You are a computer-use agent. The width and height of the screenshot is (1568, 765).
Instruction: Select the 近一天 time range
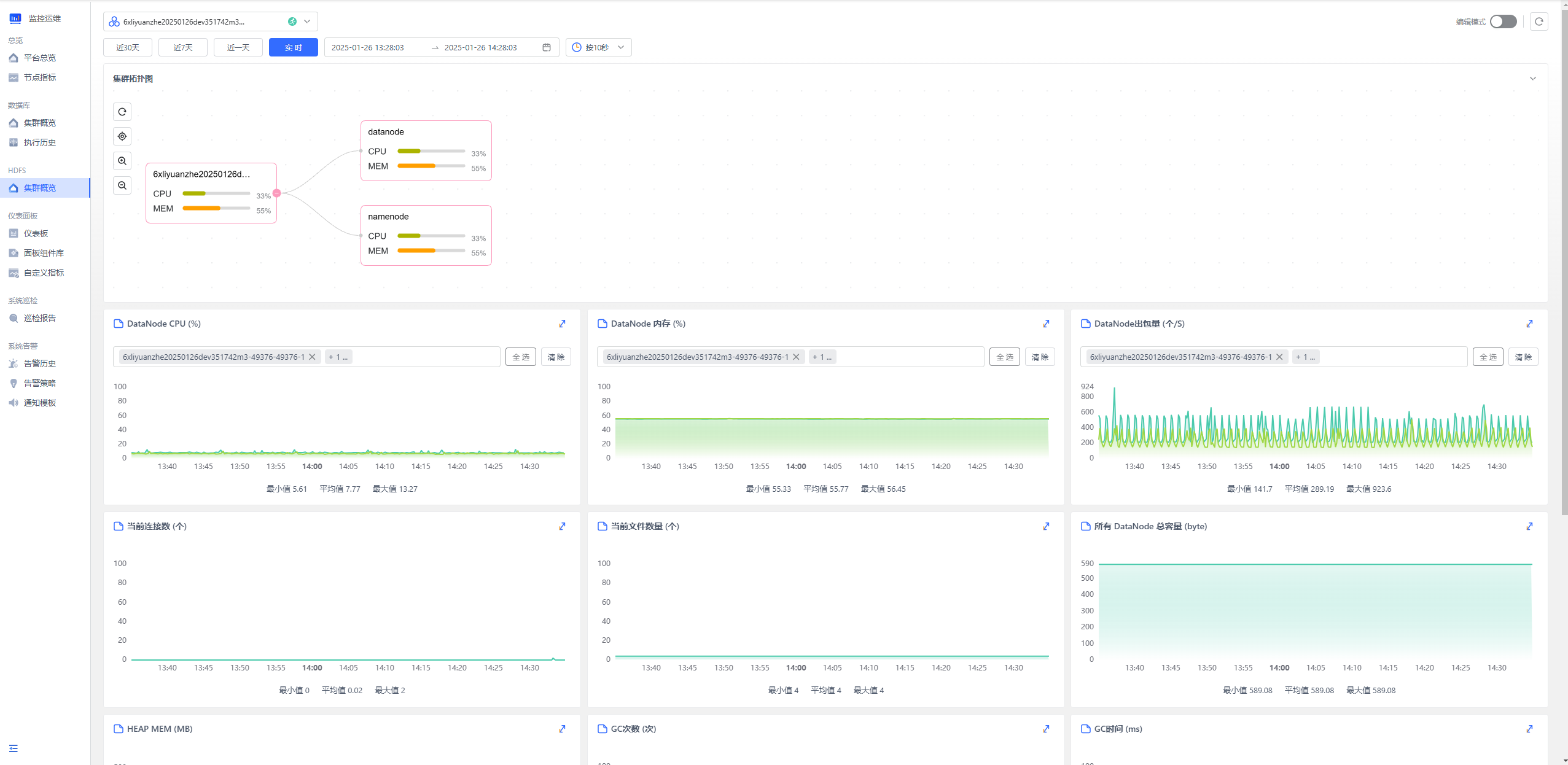click(x=238, y=47)
